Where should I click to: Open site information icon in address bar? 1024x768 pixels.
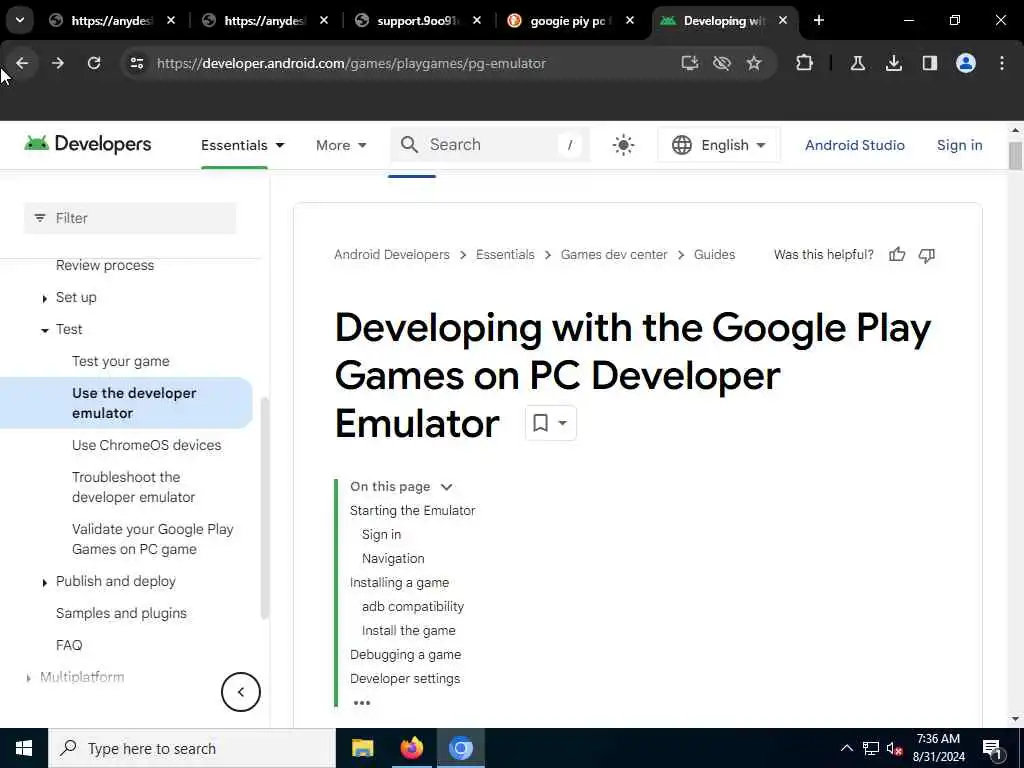pos(136,63)
